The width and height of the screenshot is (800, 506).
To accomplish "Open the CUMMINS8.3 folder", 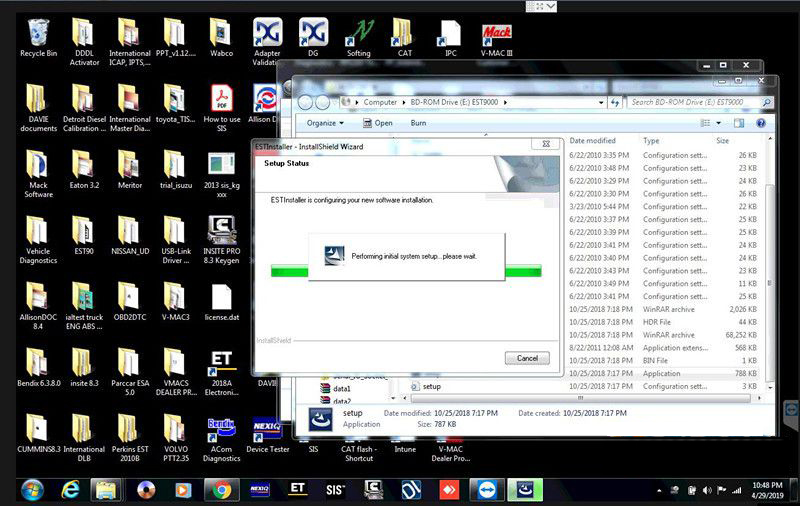I will tap(38, 435).
